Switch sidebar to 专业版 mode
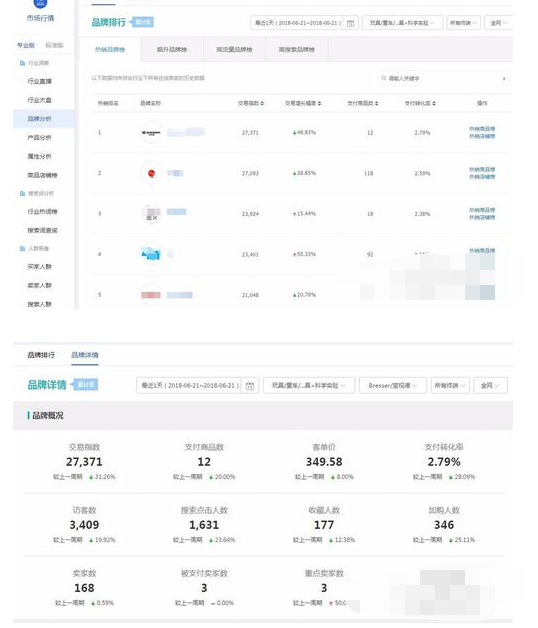The width and height of the screenshot is (538, 628). pos(26,45)
